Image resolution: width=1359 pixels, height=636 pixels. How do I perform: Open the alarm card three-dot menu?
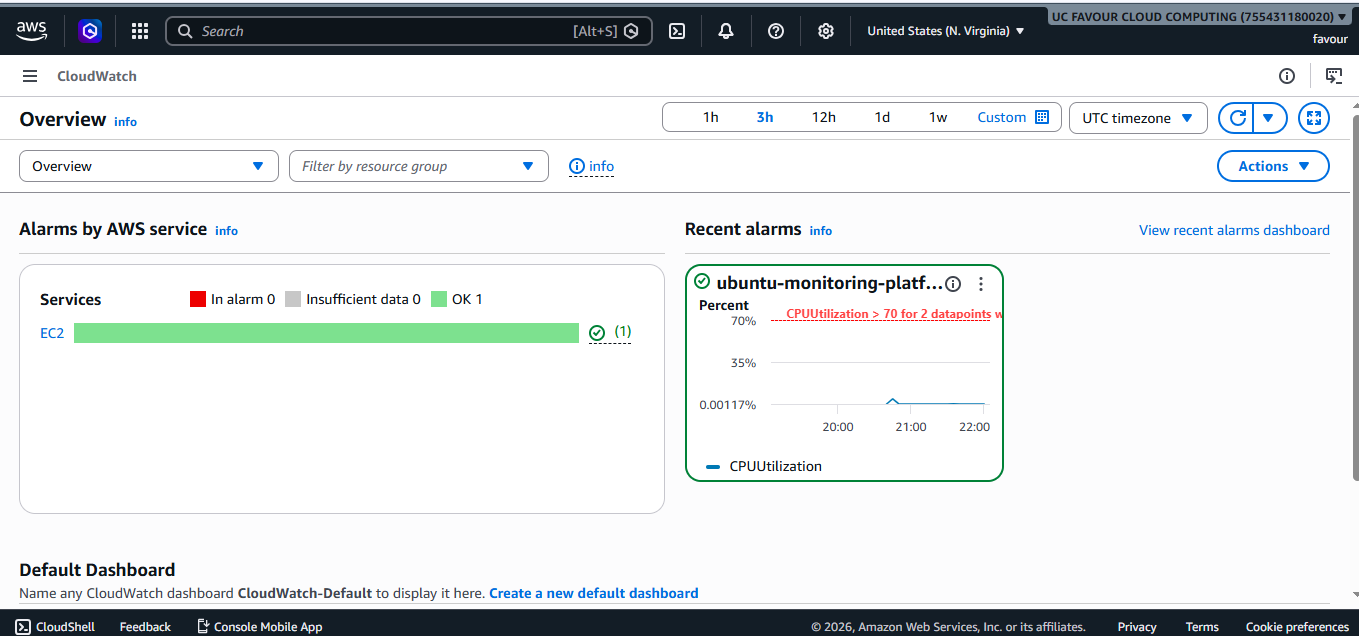click(981, 284)
